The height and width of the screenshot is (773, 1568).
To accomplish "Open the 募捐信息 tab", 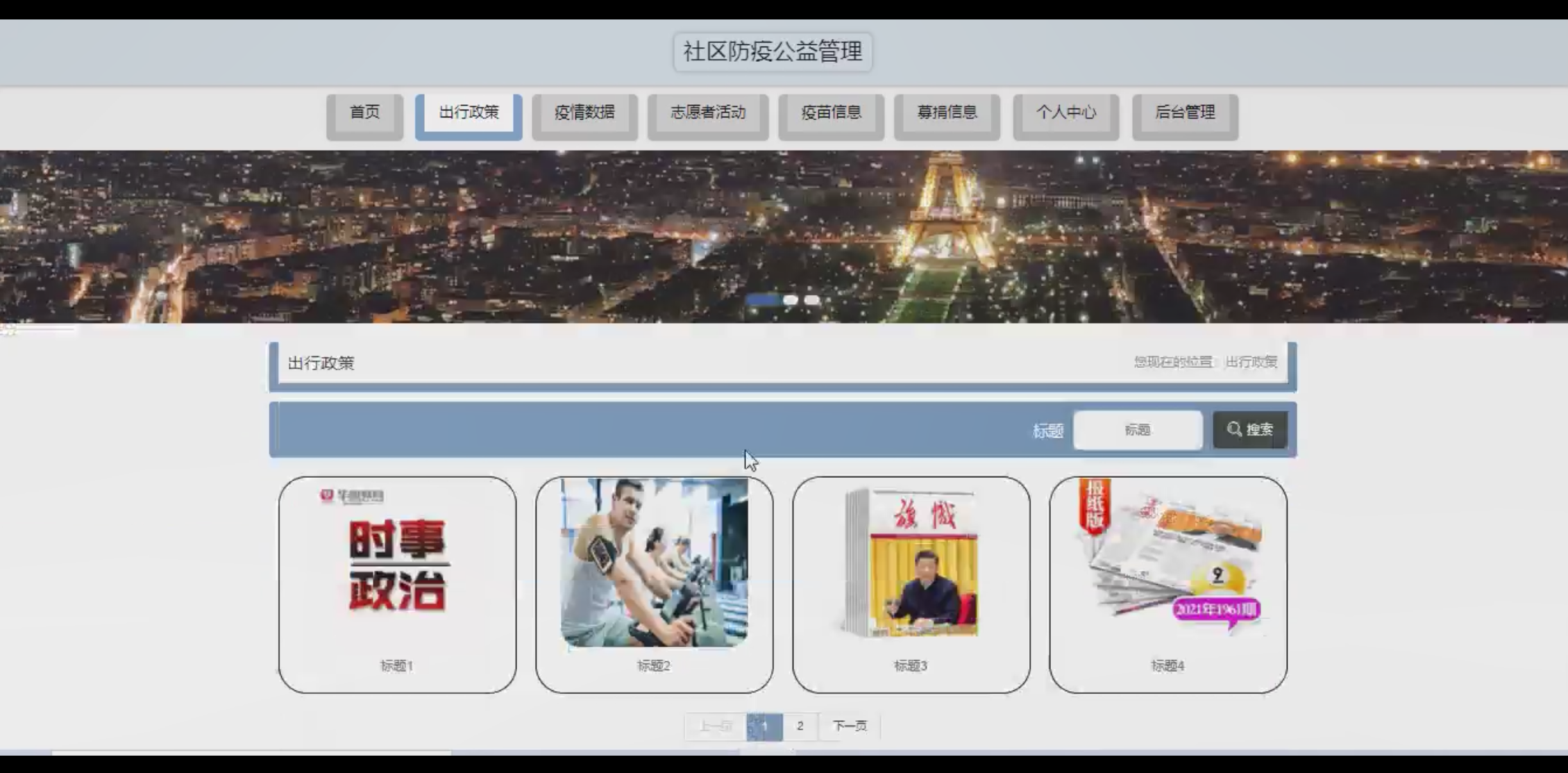I will (947, 113).
